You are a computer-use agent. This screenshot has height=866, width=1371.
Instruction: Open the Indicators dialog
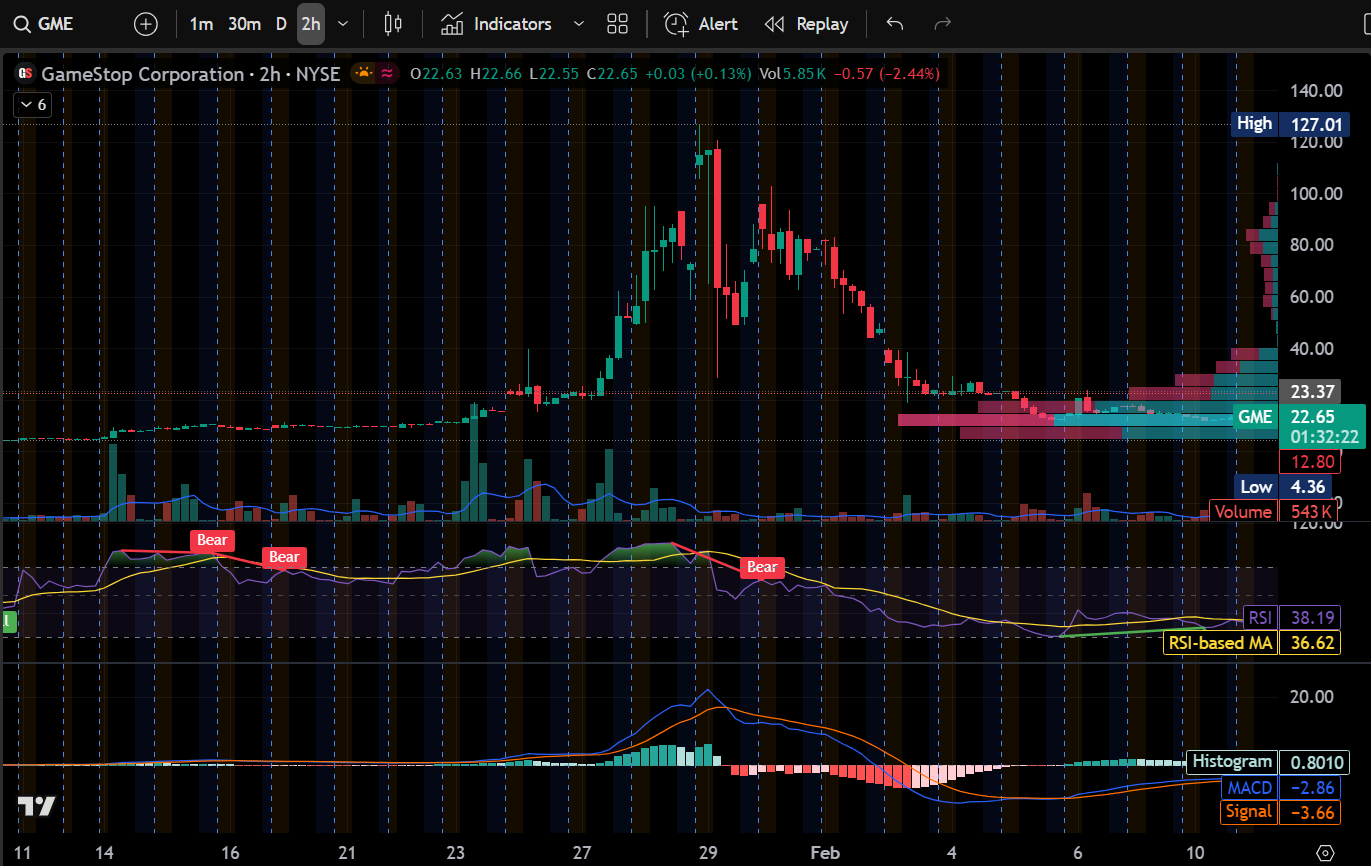(496, 24)
